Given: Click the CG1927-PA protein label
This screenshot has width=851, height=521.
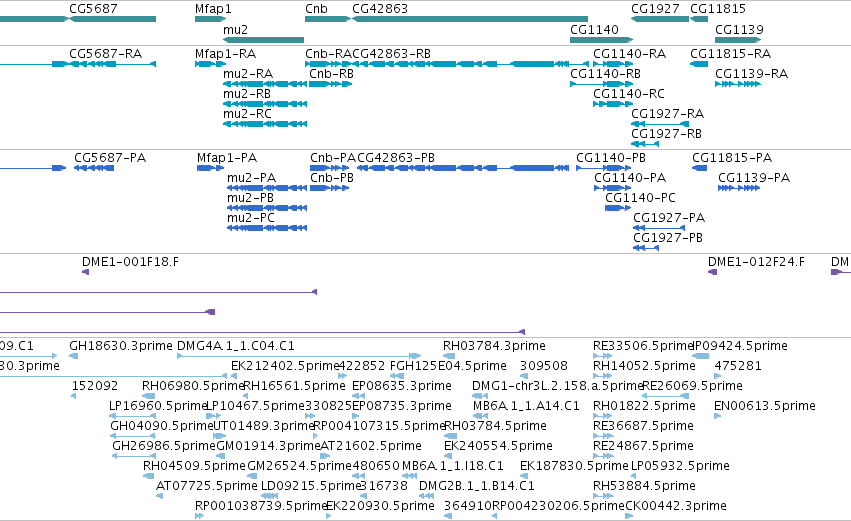Looking at the screenshot, I should pos(669,218).
